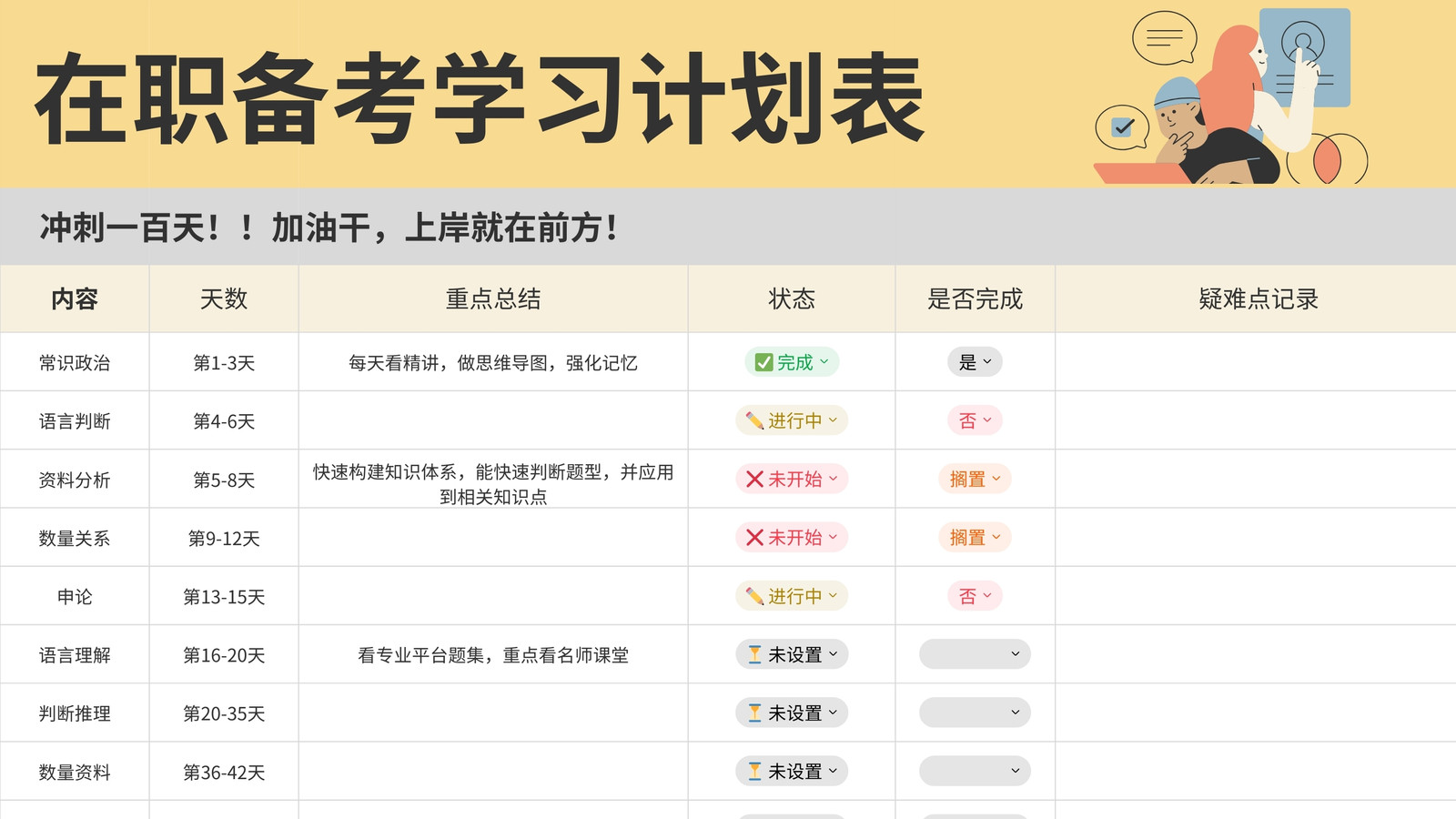
Task: Click the green checkmark icon in 完成 status
Action: coord(763,362)
